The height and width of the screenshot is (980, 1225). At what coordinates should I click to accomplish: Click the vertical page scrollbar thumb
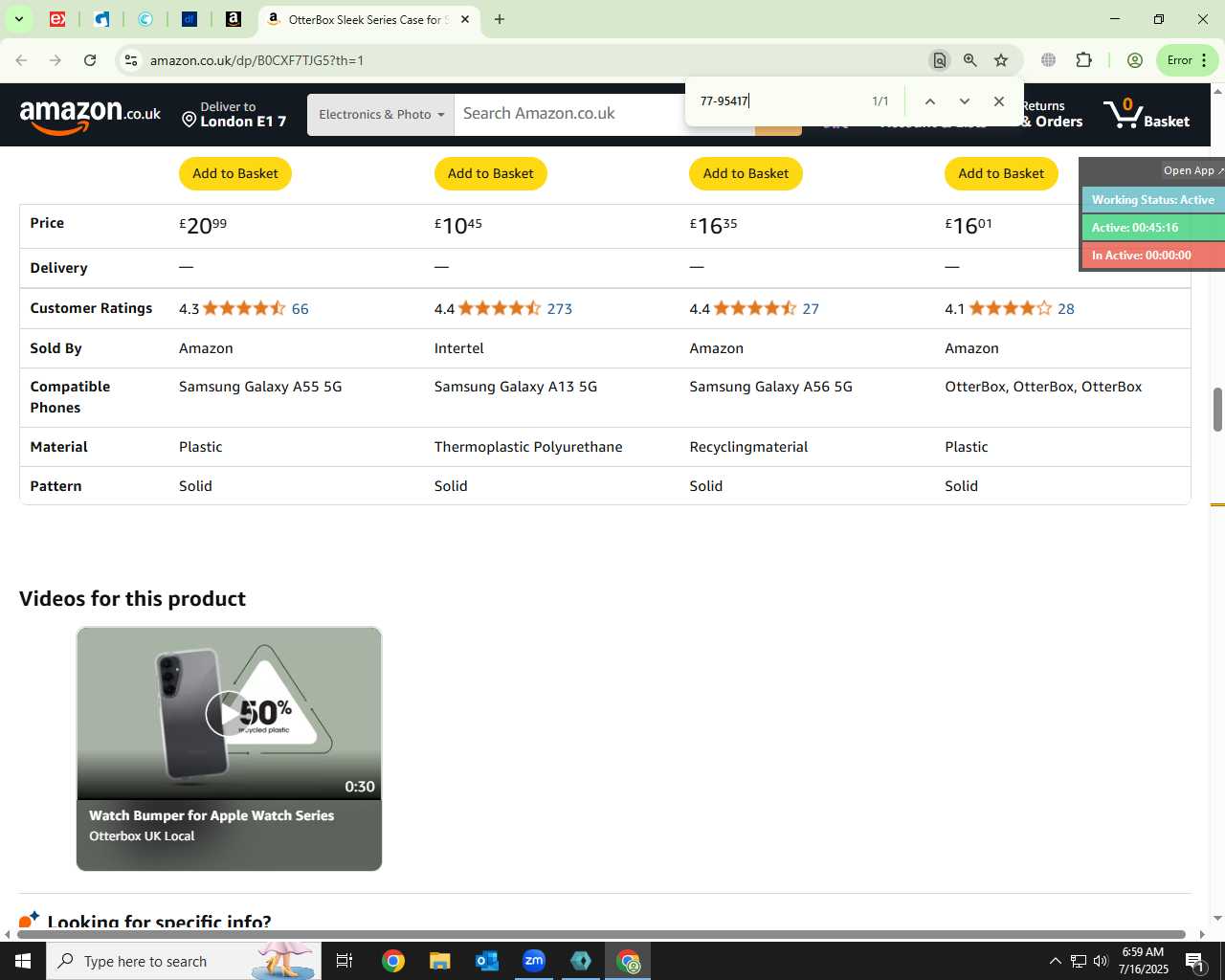tap(1217, 410)
